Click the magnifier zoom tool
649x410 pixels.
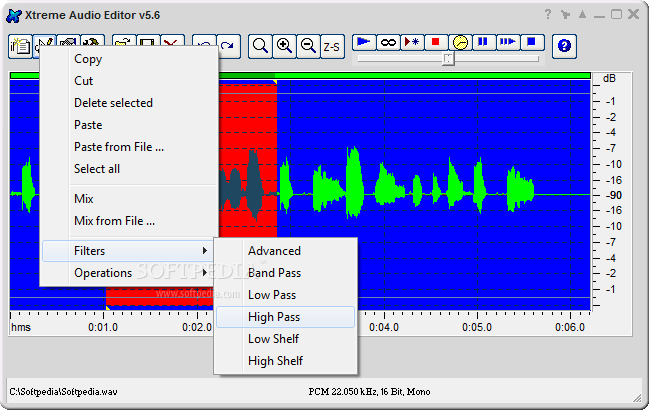click(260, 46)
